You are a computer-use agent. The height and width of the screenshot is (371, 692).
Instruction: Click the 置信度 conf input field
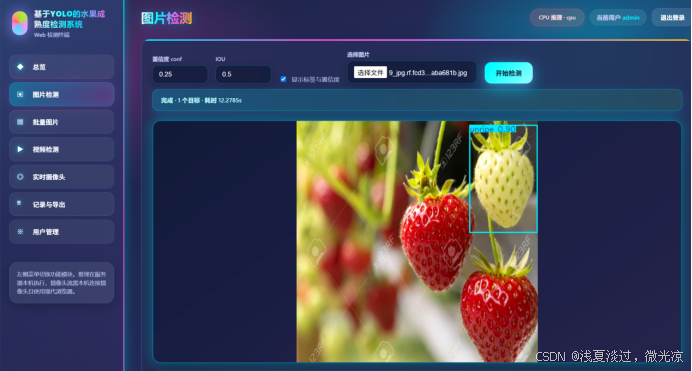click(180, 74)
